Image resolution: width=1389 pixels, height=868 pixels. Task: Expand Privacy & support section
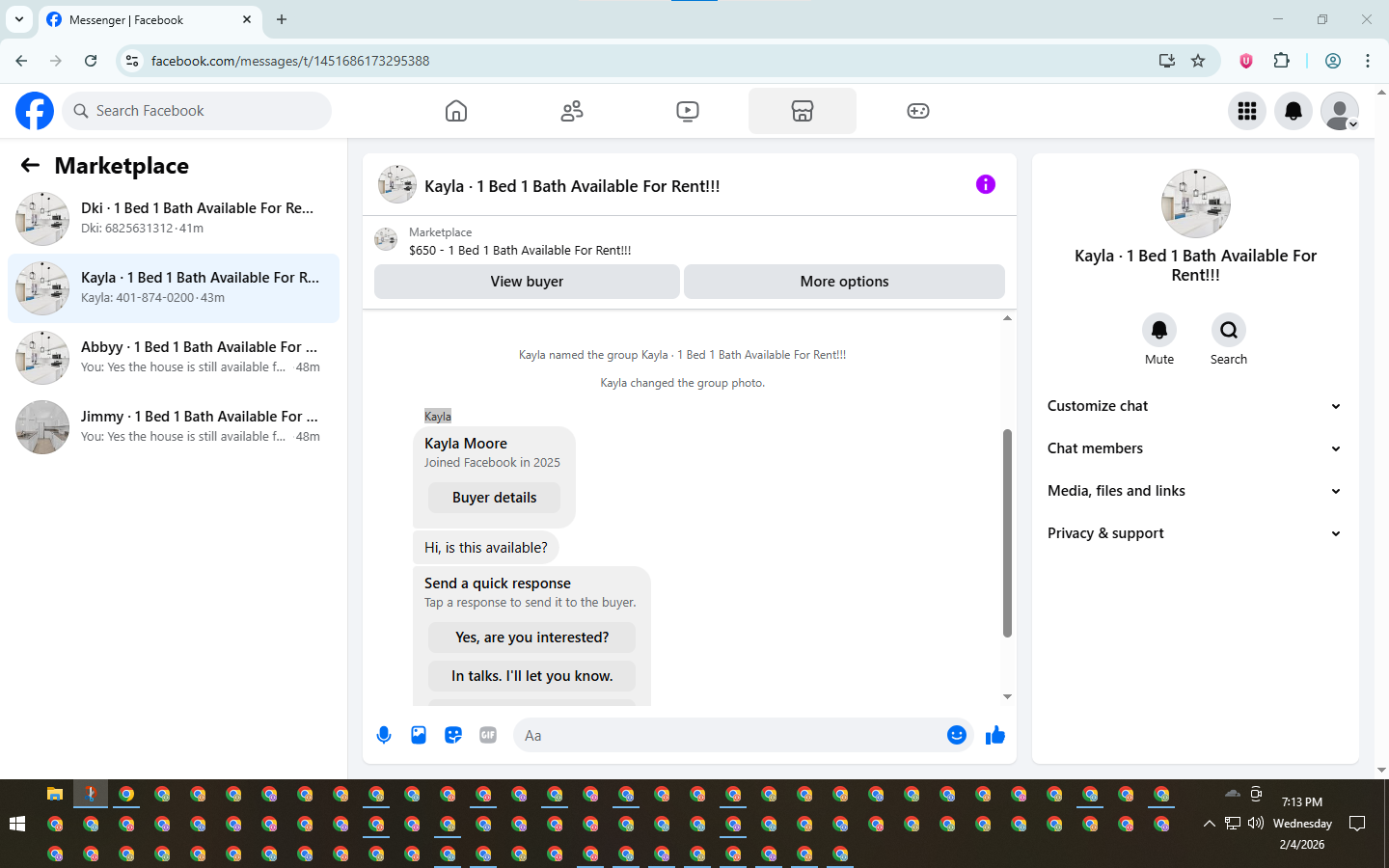tap(1194, 533)
